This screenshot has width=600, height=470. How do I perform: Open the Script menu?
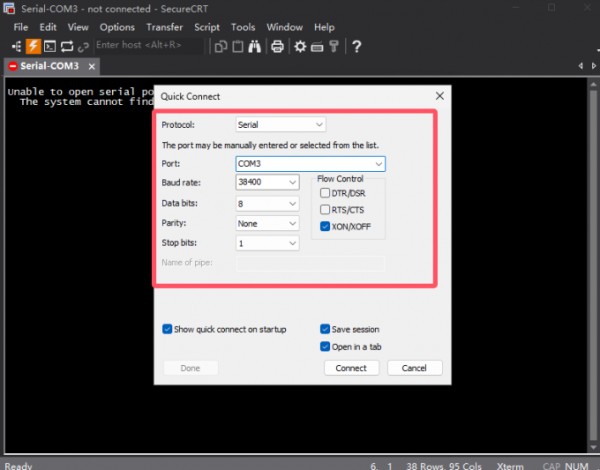207,27
